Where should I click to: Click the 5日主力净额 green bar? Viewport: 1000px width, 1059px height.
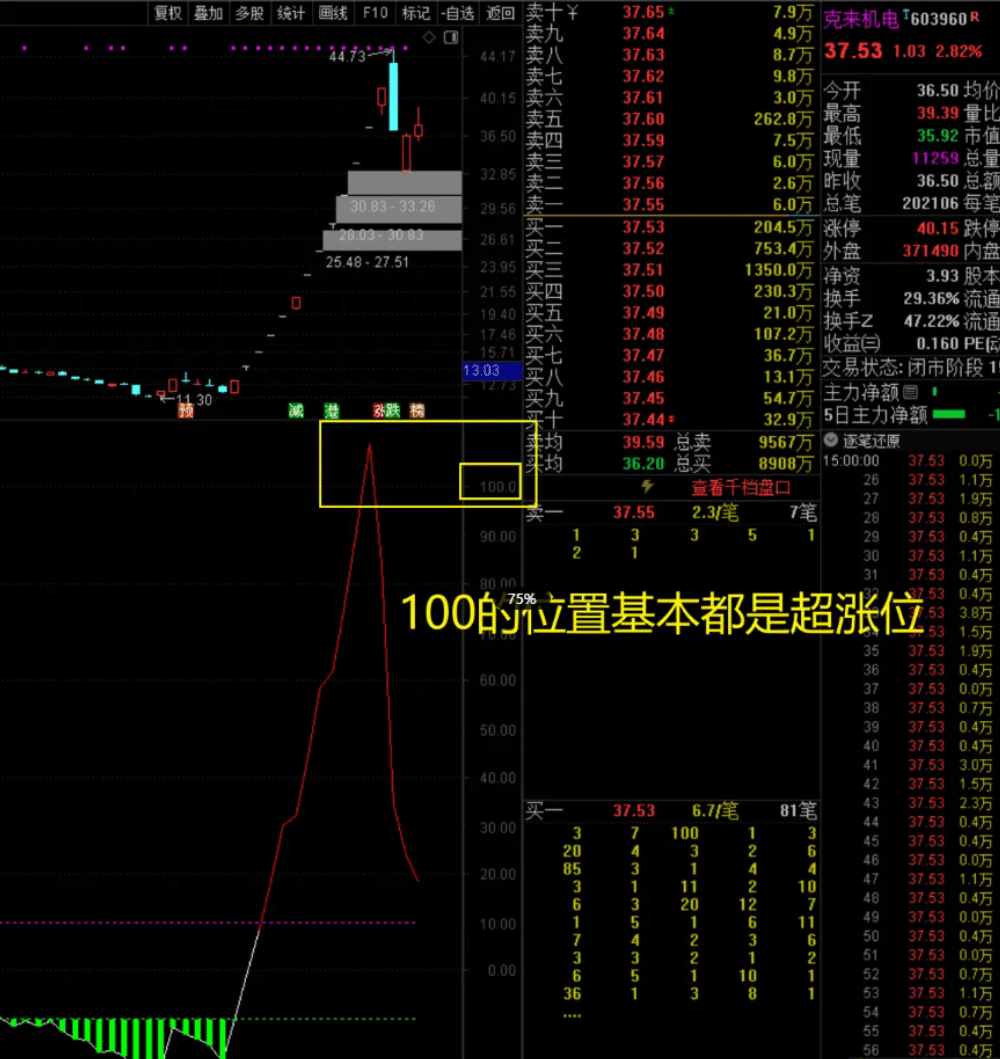click(949, 414)
